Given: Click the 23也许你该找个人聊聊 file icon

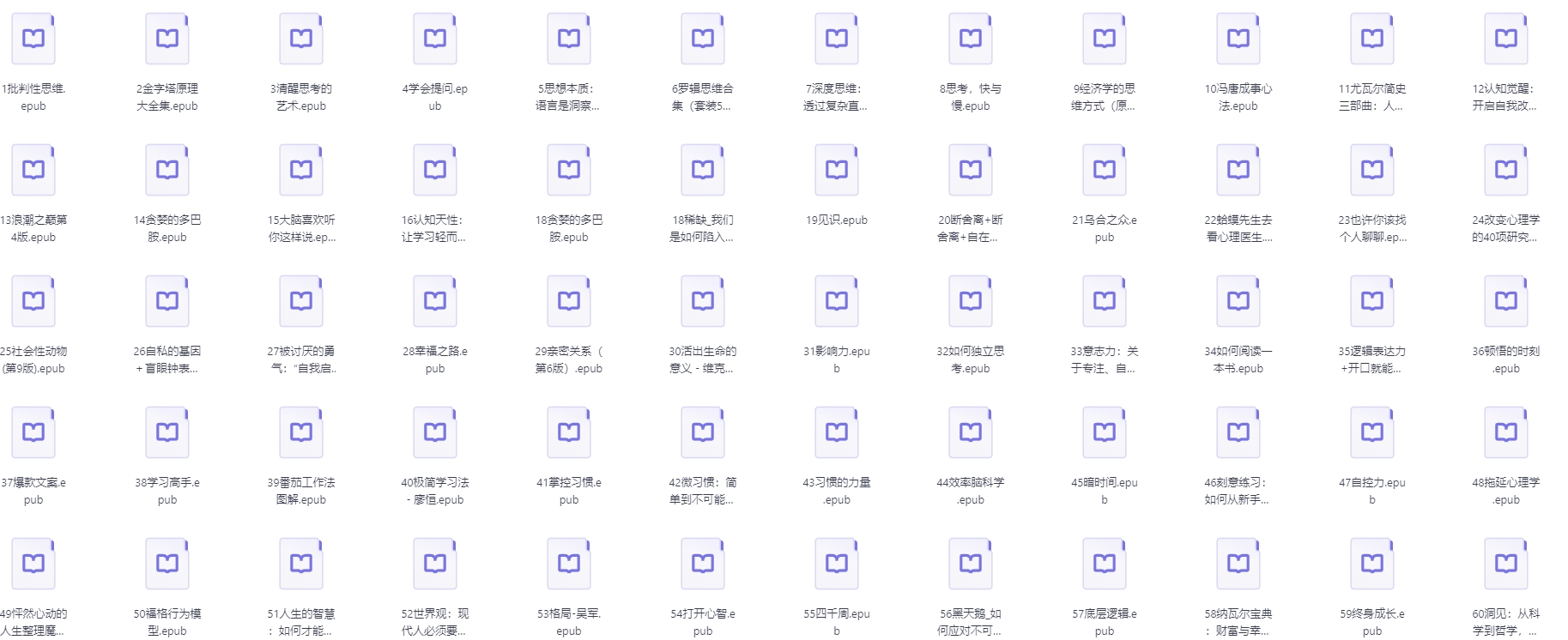Looking at the screenshot, I should tap(1372, 170).
